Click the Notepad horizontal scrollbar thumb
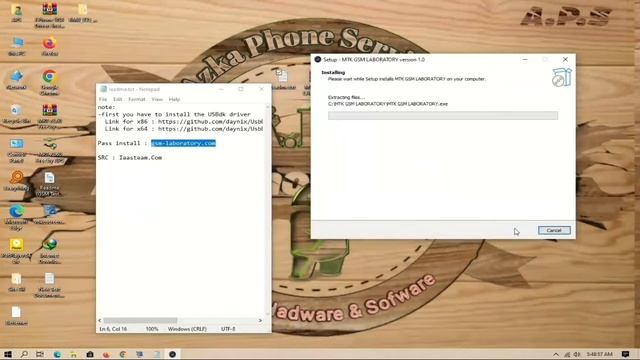The width and height of the screenshot is (640, 360). pos(140,320)
